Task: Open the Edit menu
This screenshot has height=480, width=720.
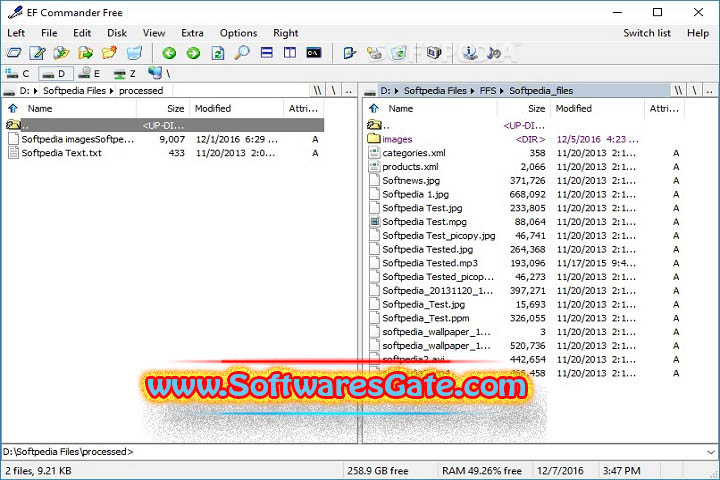Action: [82, 33]
